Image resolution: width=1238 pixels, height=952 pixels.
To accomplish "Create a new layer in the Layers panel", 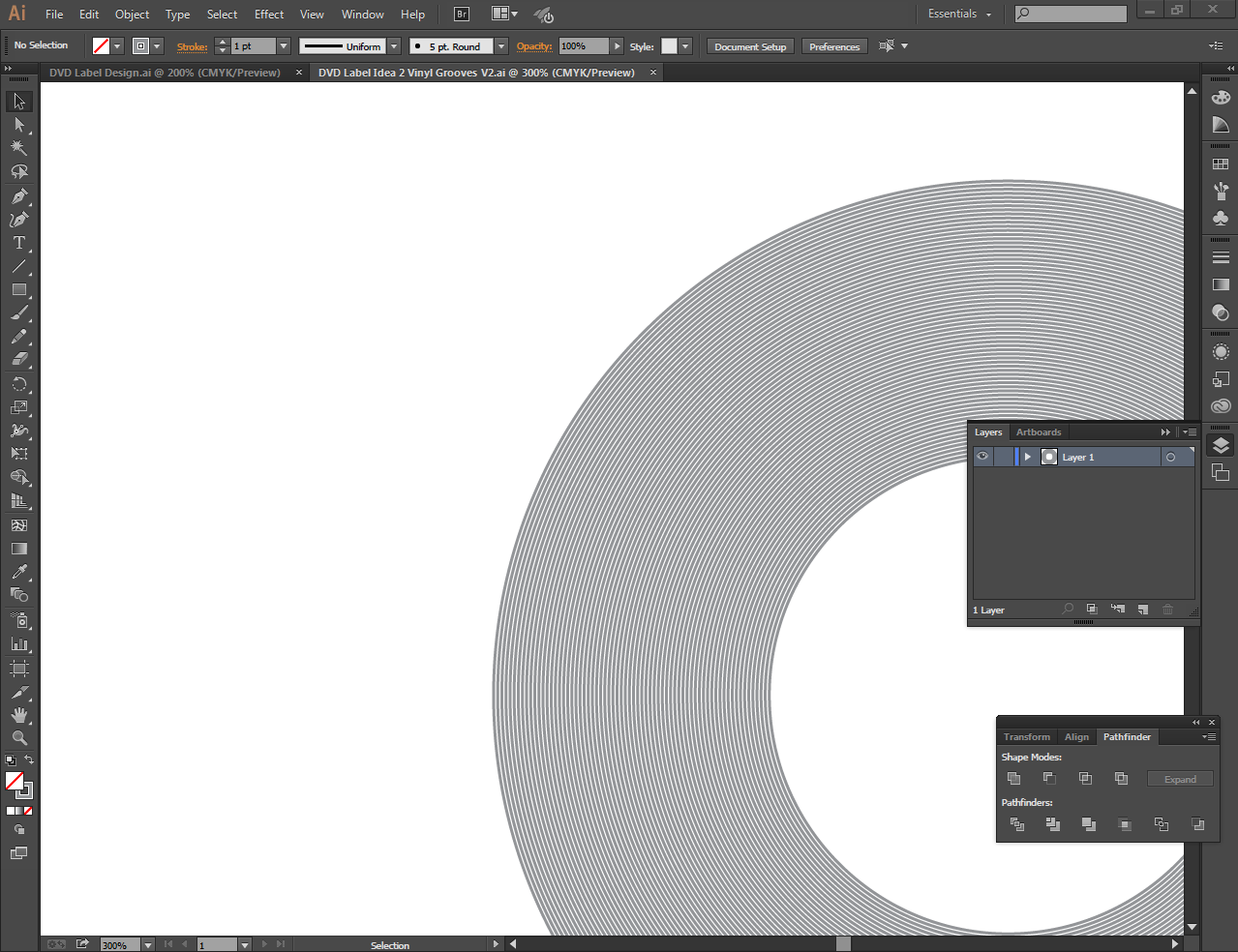I will (x=1143, y=610).
